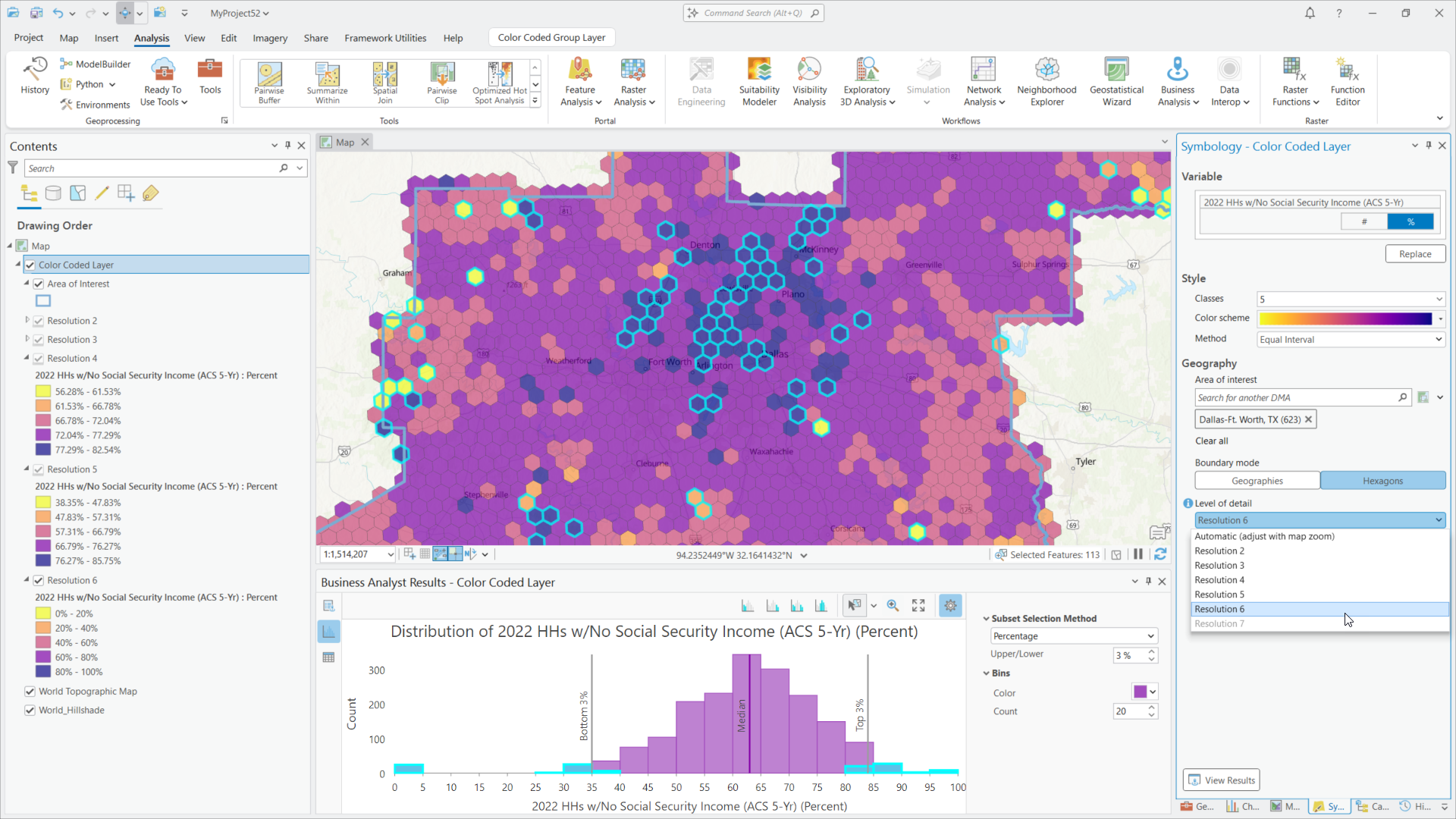The height and width of the screenshot is (819, 1456).
Task: Switch to List By Selection
Action: pos(77,193)
